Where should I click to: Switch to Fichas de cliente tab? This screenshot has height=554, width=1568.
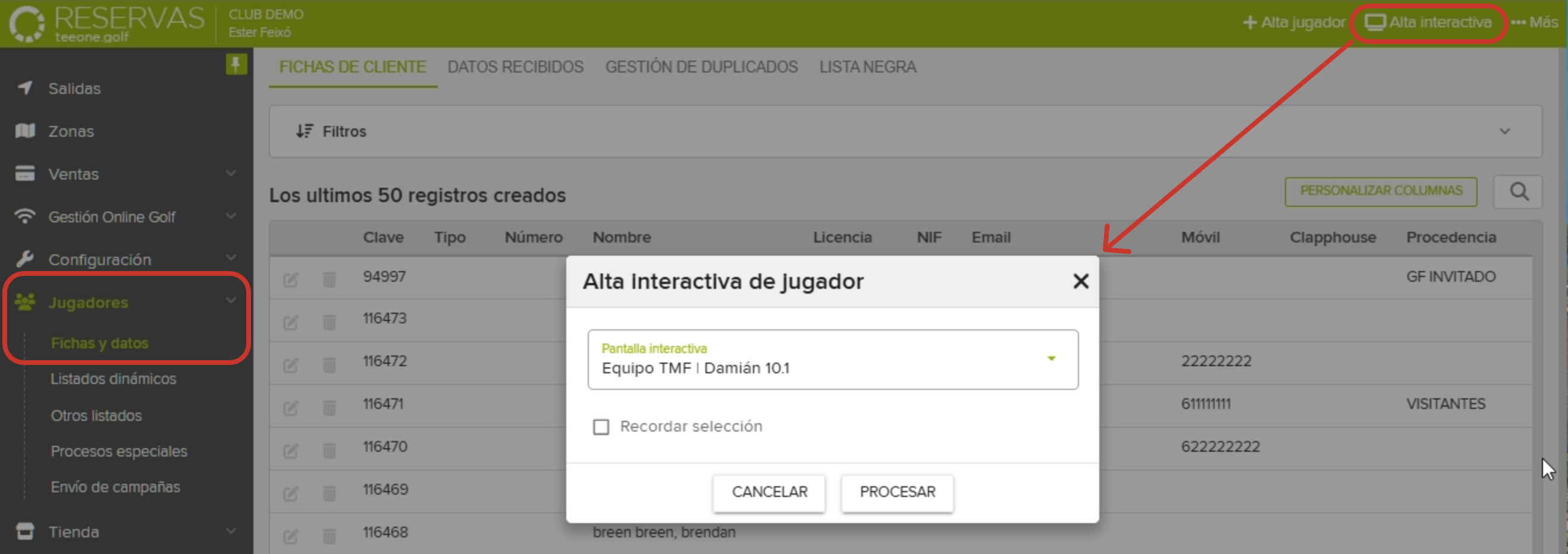(x=352, y=67)
